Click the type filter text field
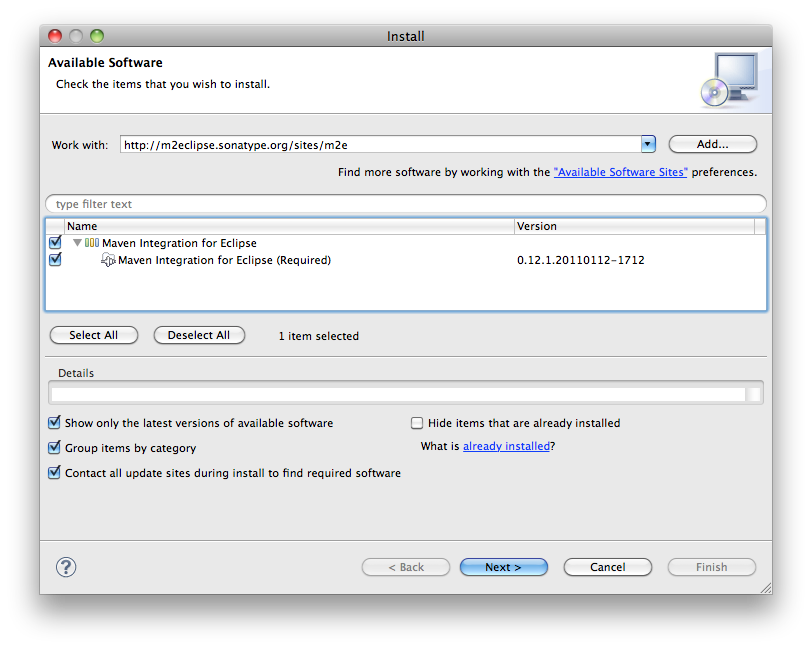Viewport: 812px width, 649px height. 405,204
